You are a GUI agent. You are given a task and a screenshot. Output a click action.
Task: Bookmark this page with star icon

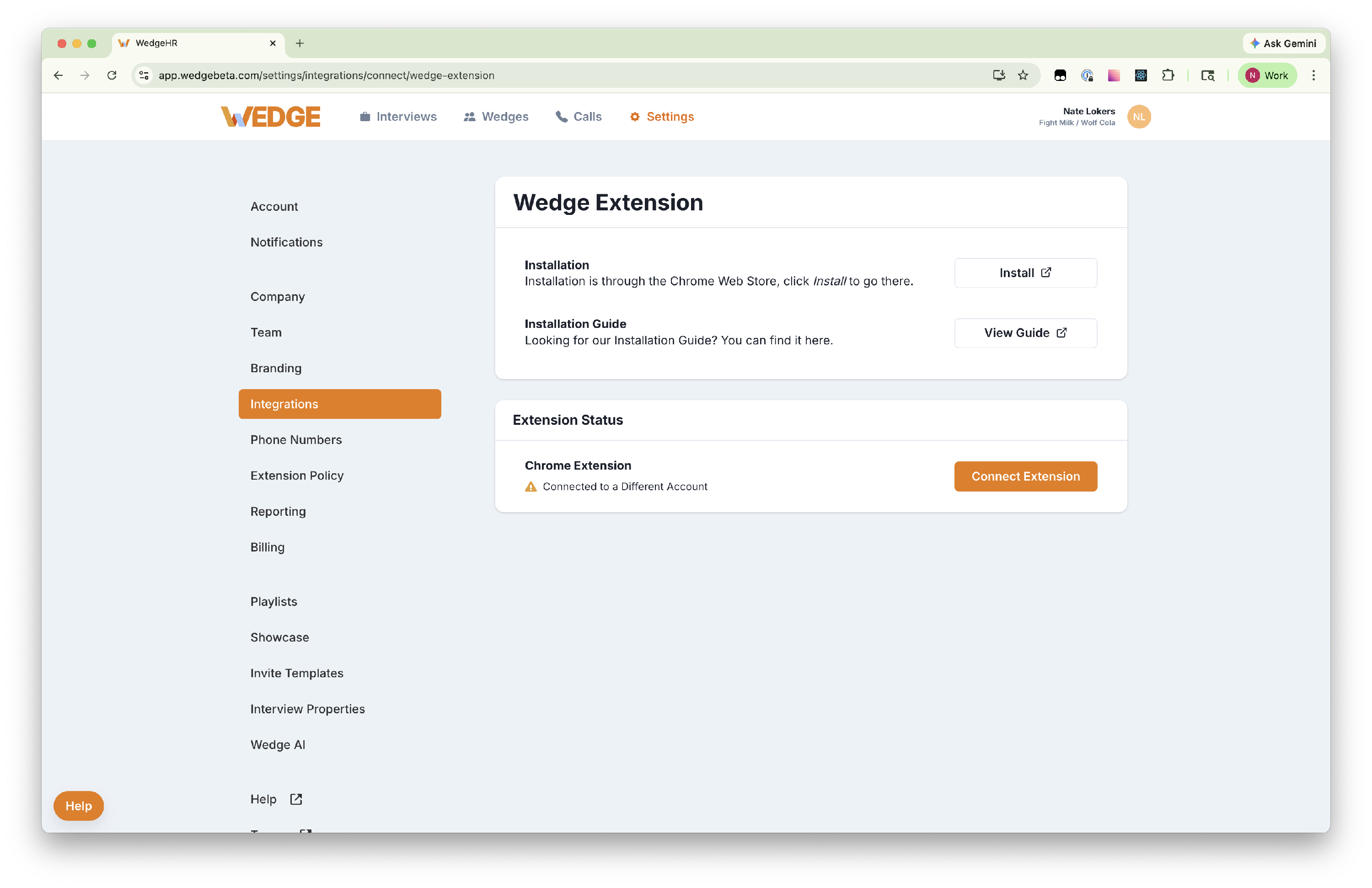[1023, 75]
